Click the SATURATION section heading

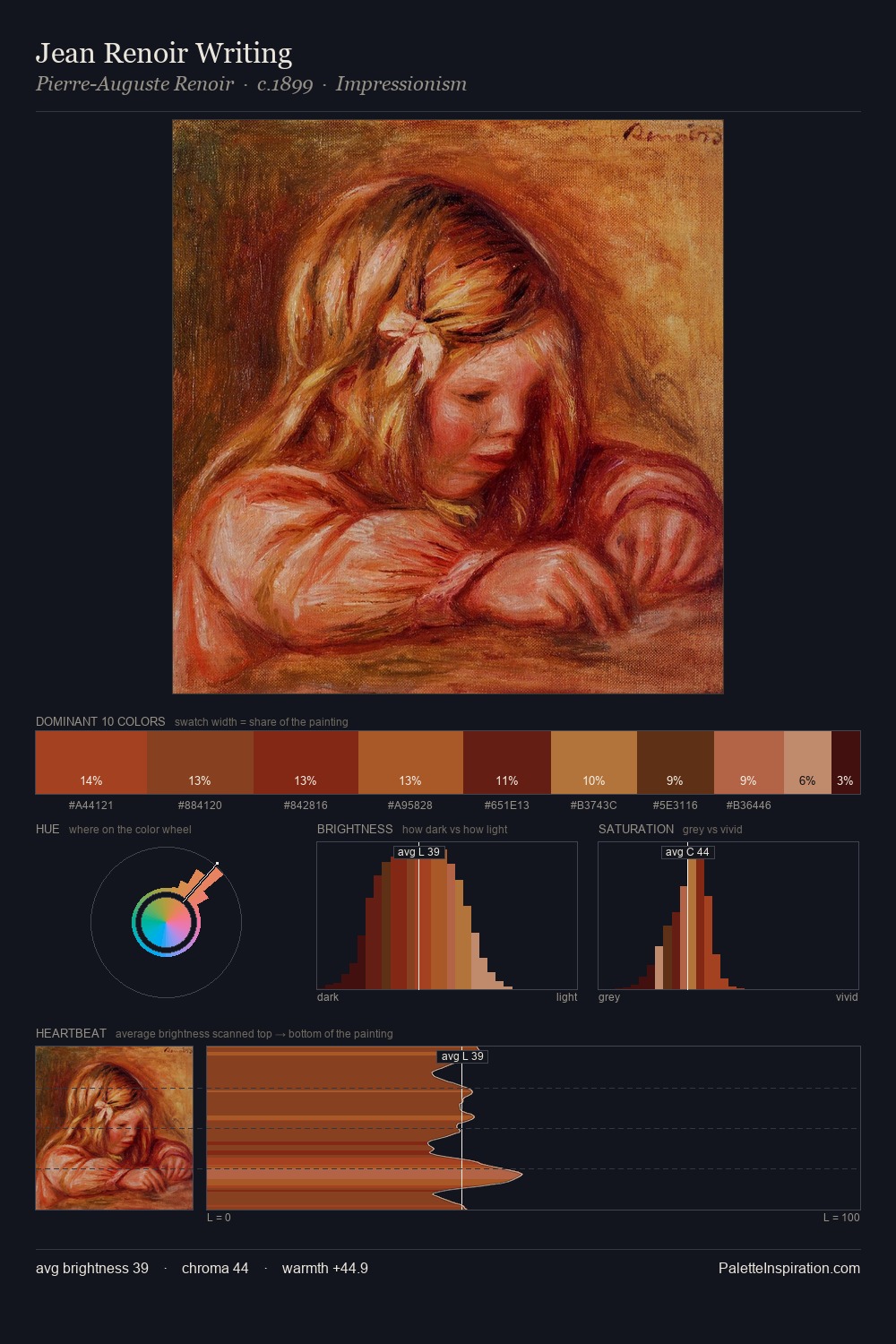[636, 829]
